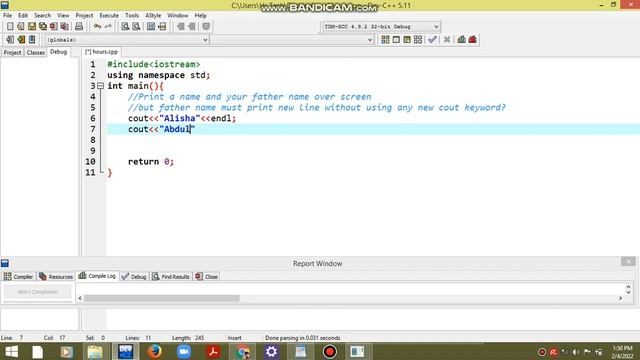Click the Save All toolbar icon

[42, 27]
